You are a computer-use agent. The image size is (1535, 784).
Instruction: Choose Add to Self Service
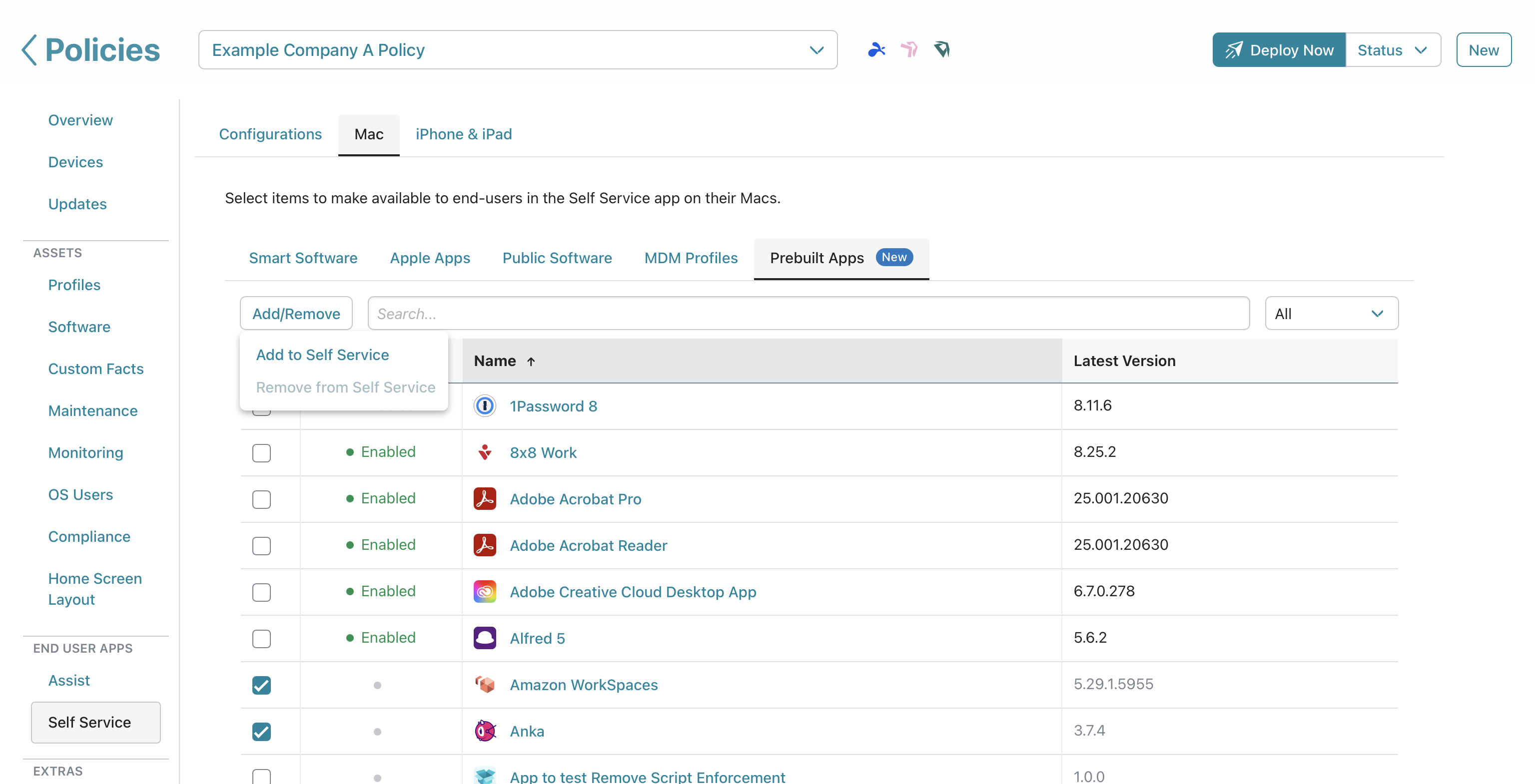pyautogui.click(x=322, y=355)
